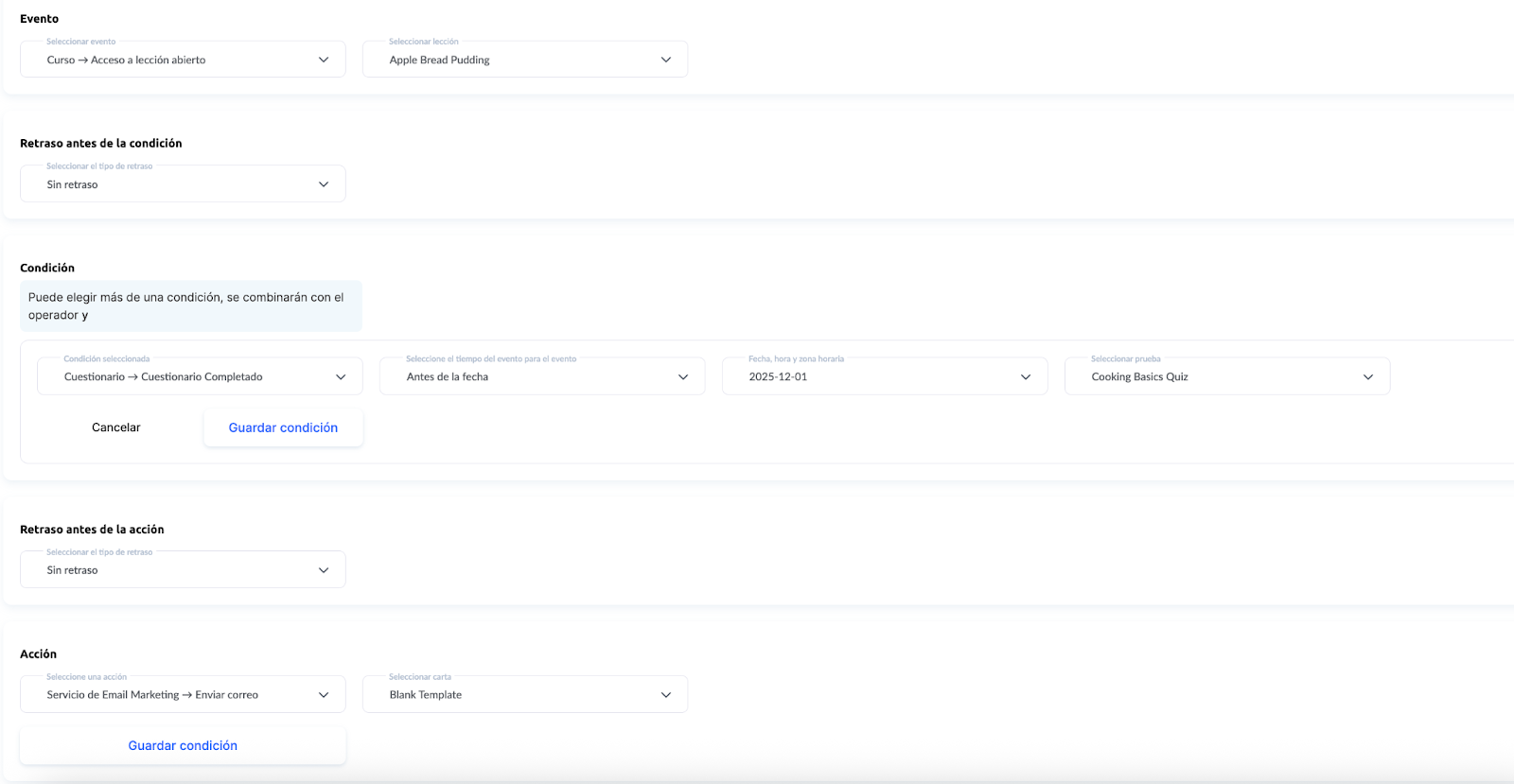Click the info notice about combining conditions
This screenshot has width=1514, height=784.
[x=190, y=305]
